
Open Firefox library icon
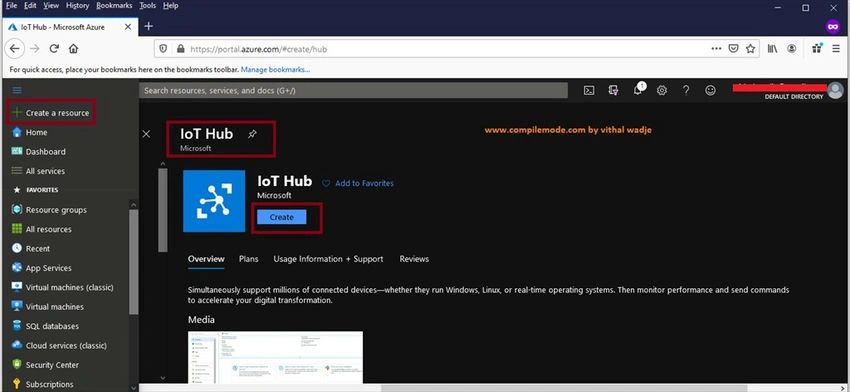click(772, 49)
